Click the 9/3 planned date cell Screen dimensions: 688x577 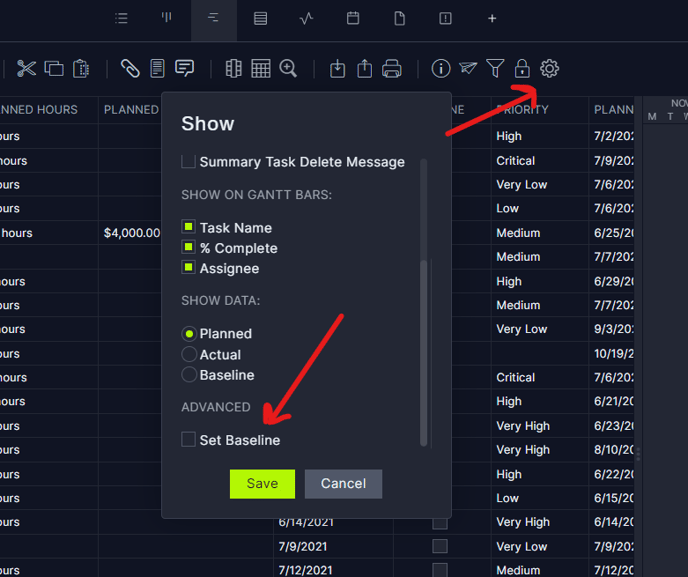[x=613, y=329]
